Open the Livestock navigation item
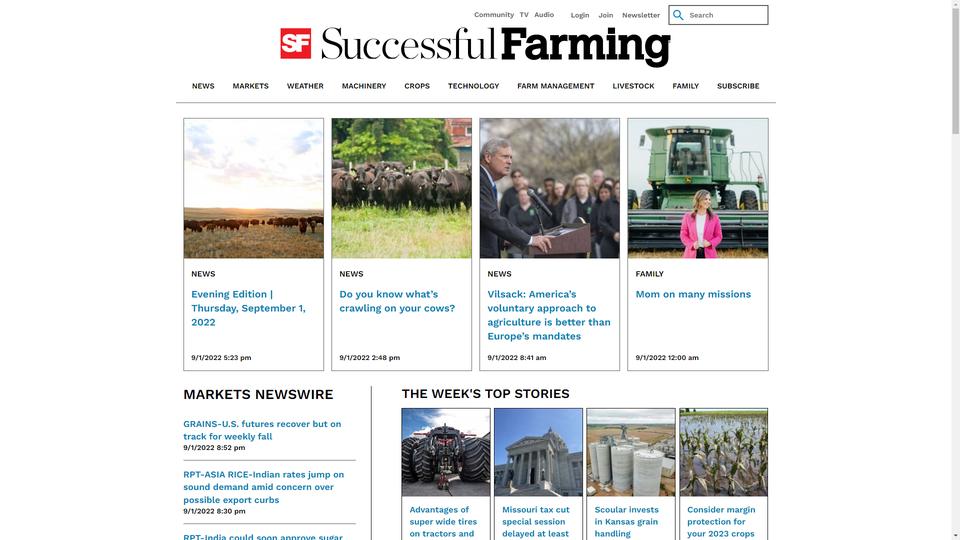 [x=633, y=86]
